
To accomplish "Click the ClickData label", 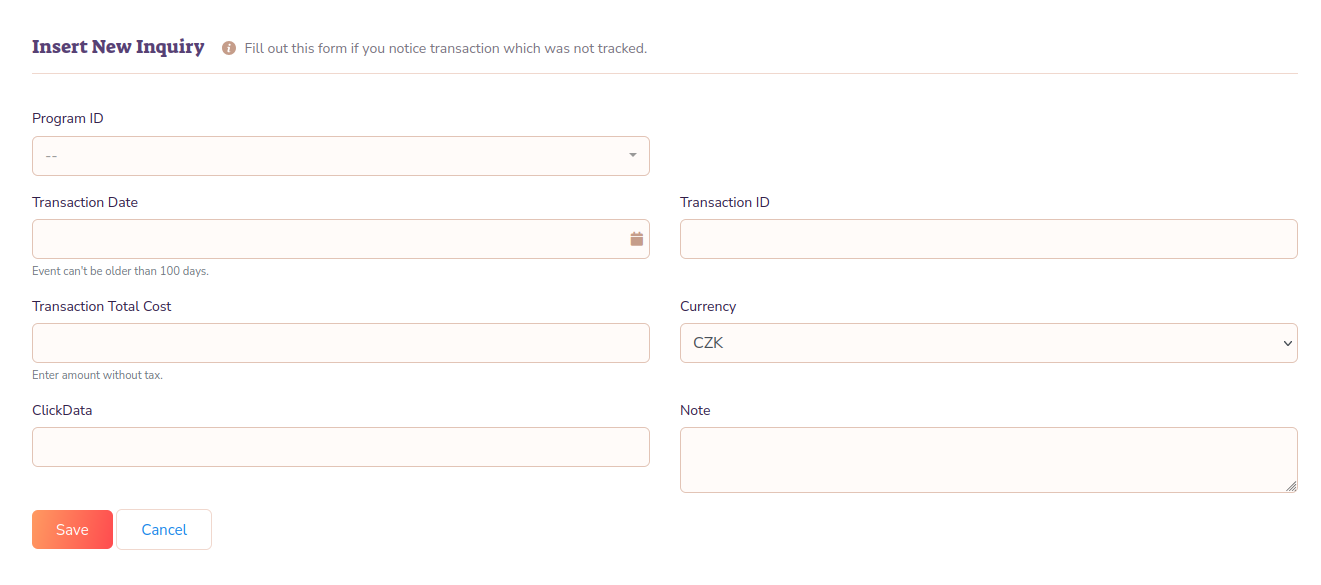I will coord(62,410).
